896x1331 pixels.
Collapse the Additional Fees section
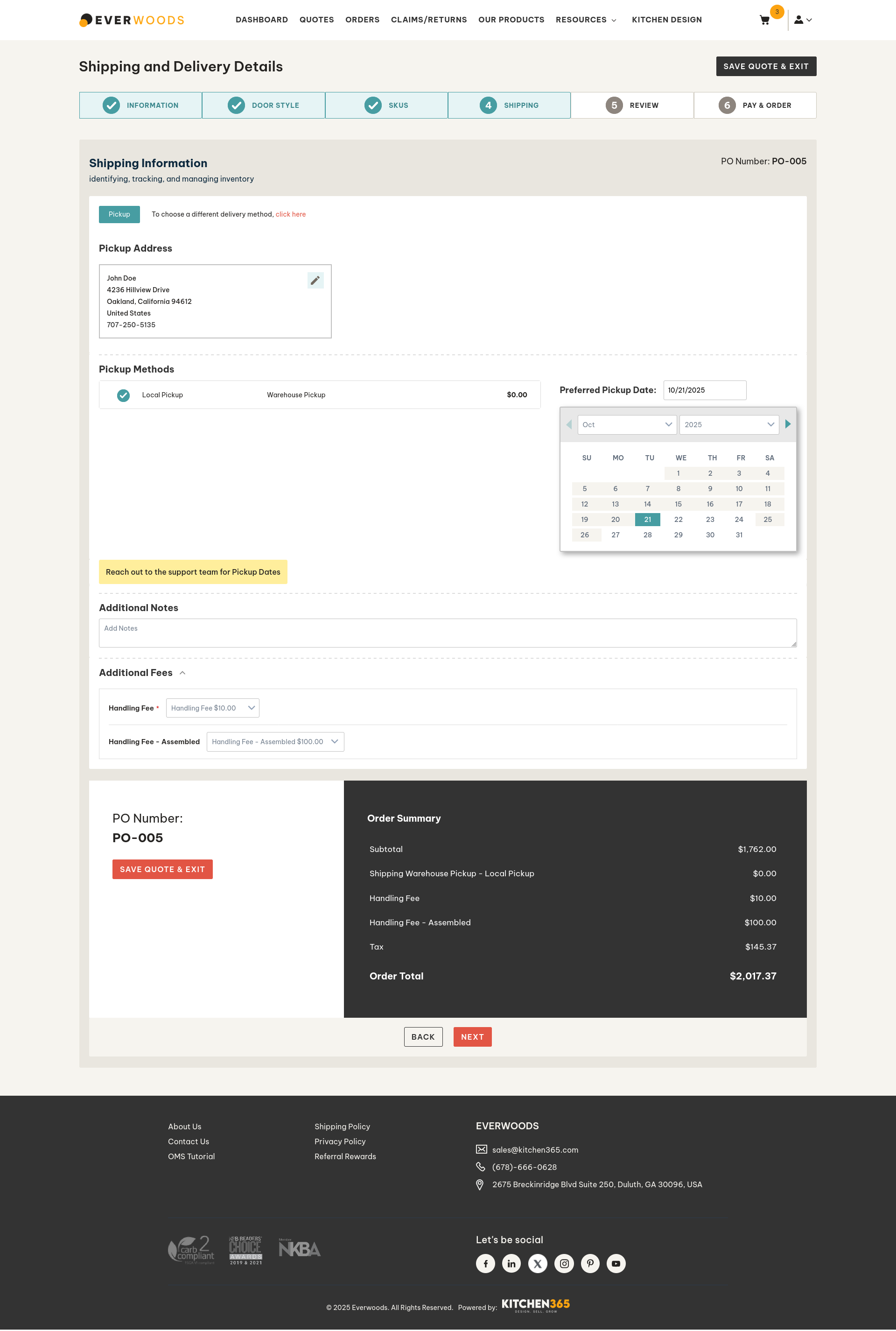pos(182,673)
